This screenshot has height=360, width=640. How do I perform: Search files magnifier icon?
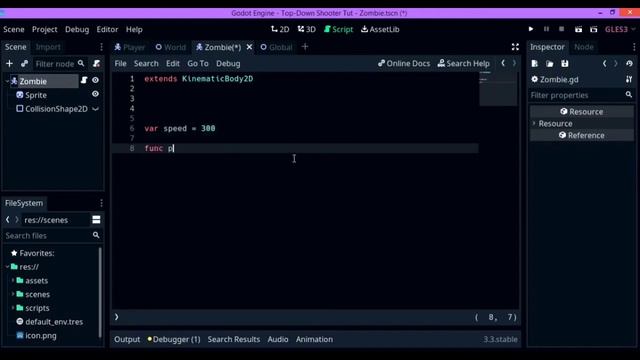[96, 235]
